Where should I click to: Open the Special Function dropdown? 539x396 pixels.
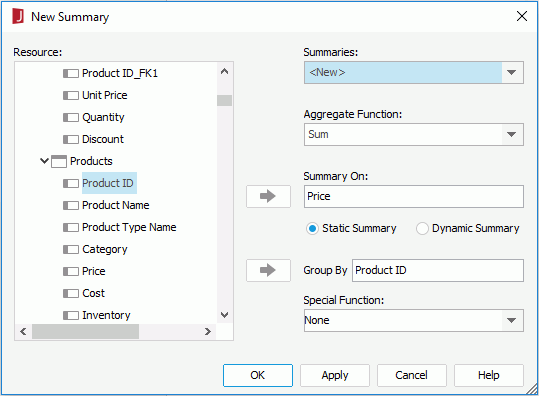(x=512, y=320)
